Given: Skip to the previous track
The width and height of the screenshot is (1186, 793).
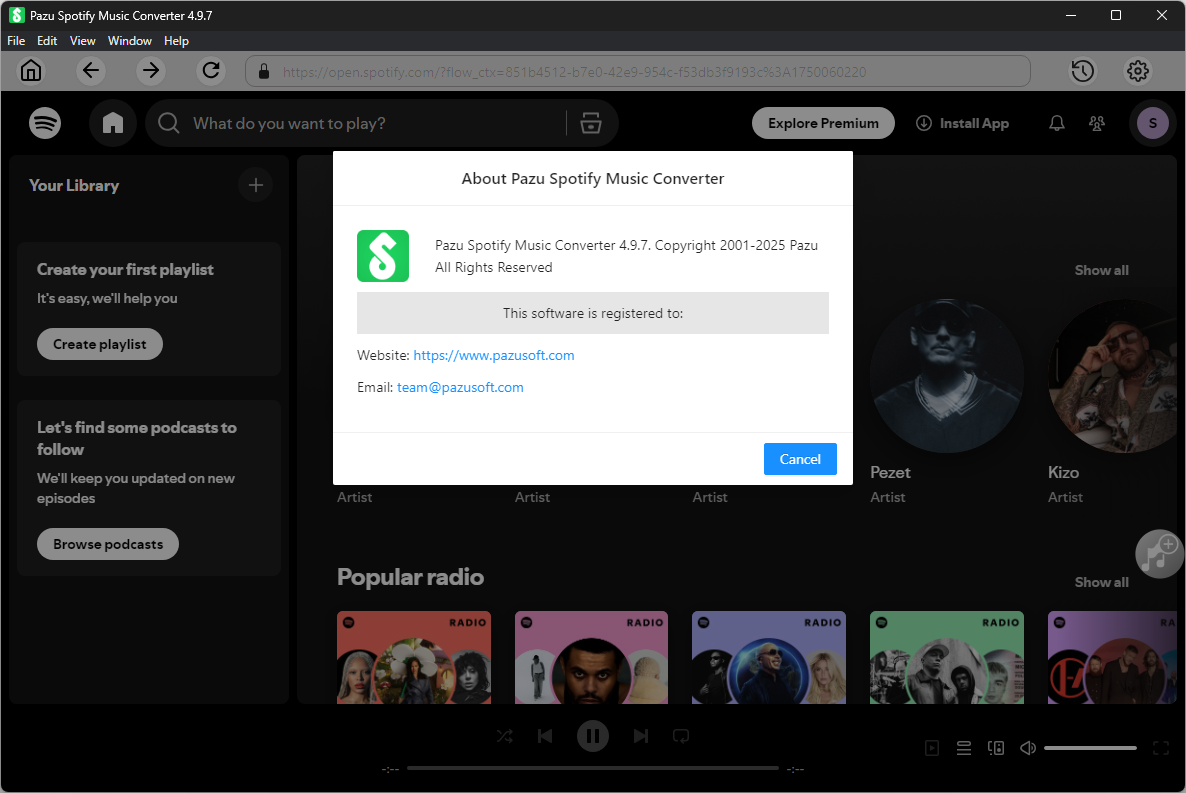Looking at the screenshot, I should click(x=545, y=736).
